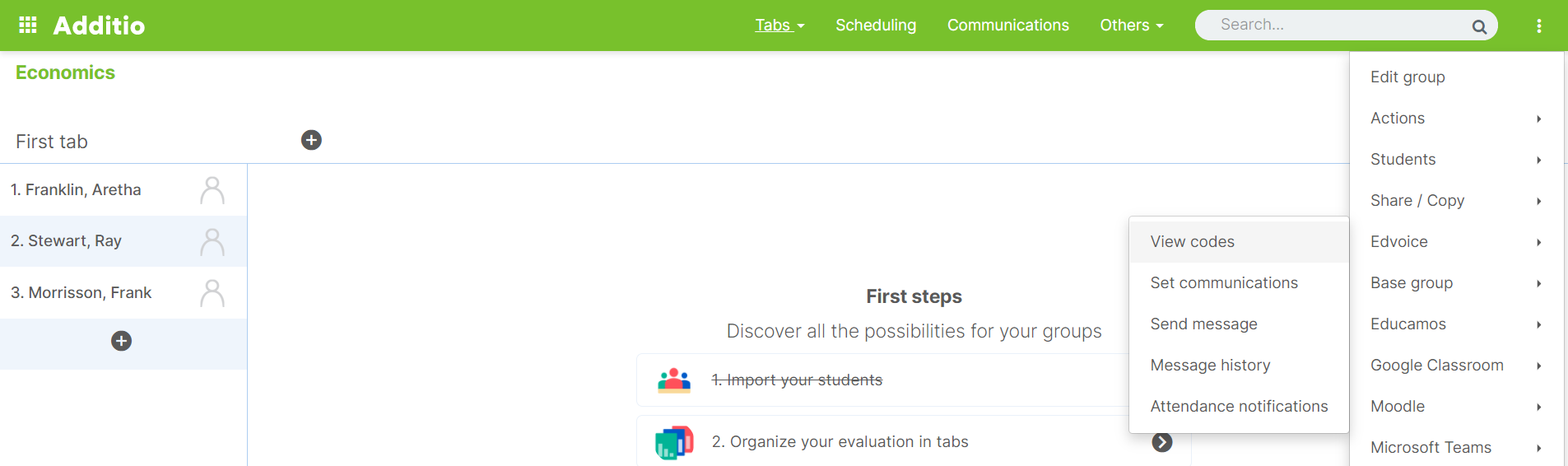
Task: Open Communications page
Action: click(1008, 26)
